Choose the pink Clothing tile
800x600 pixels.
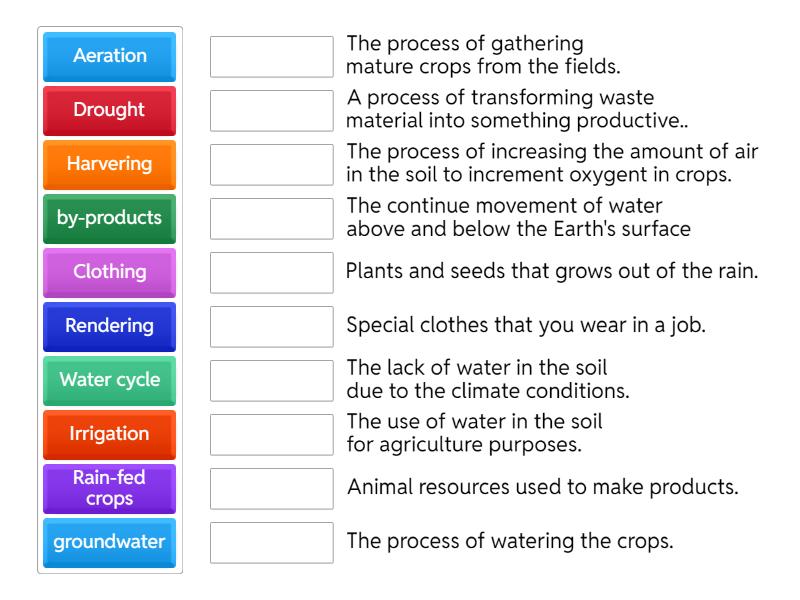click(110, 272)
